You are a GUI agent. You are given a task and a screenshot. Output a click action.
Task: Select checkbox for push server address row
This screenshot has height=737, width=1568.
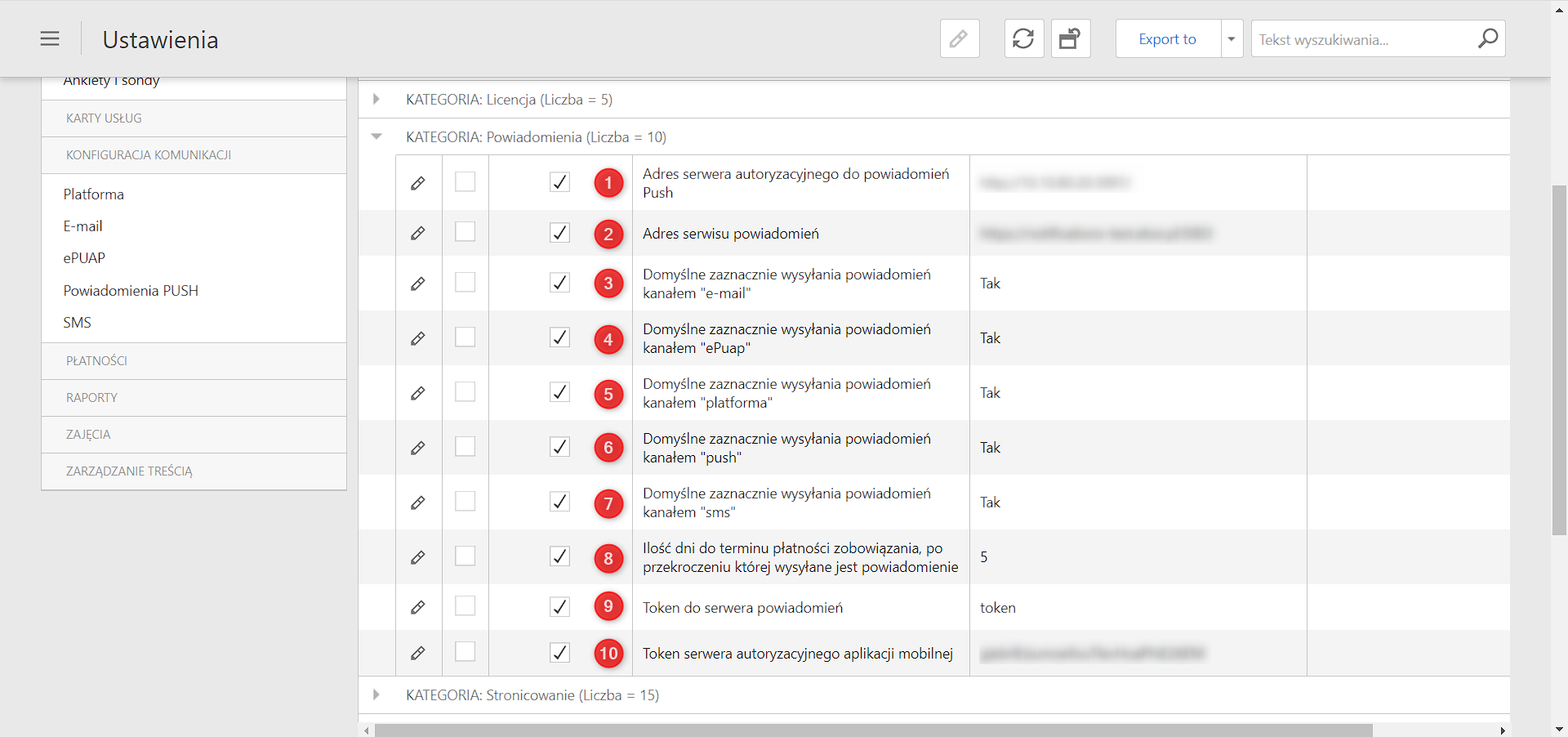coord(465,181)
